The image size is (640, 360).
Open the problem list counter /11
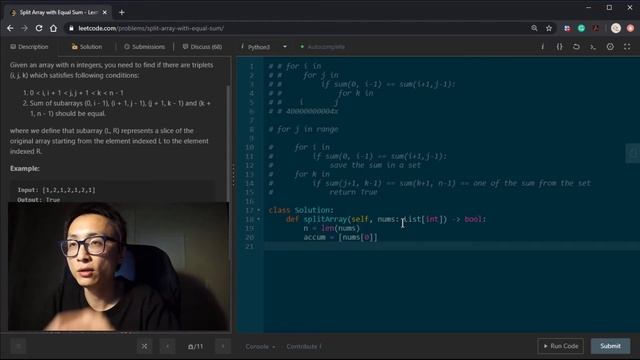tap(195, 346)
